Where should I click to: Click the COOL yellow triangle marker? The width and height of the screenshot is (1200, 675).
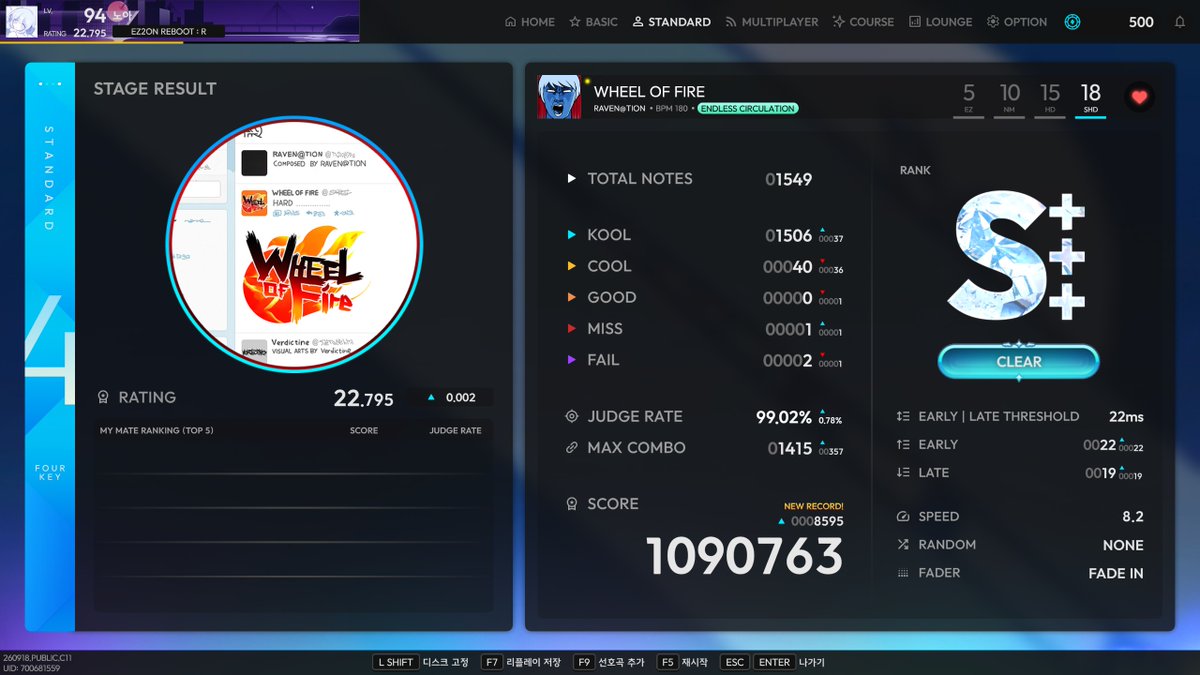click(x=572, y=266)
